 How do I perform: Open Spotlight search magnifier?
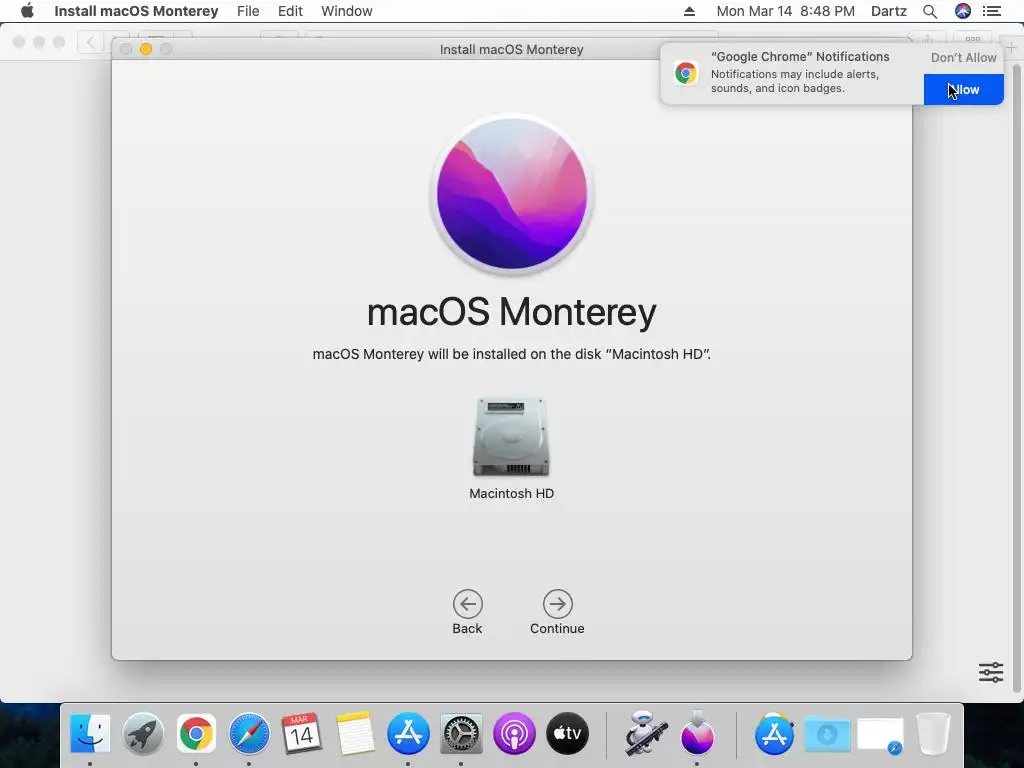tap(930, 11)
